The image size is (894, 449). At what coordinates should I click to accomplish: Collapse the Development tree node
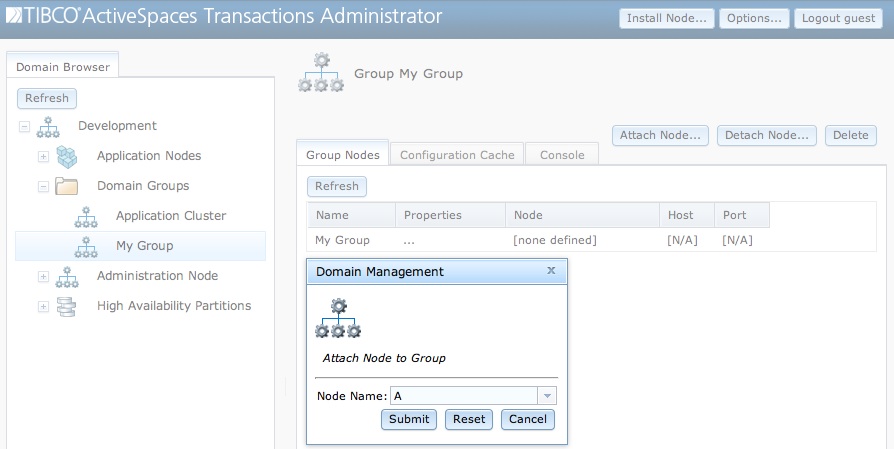point(24,126)
